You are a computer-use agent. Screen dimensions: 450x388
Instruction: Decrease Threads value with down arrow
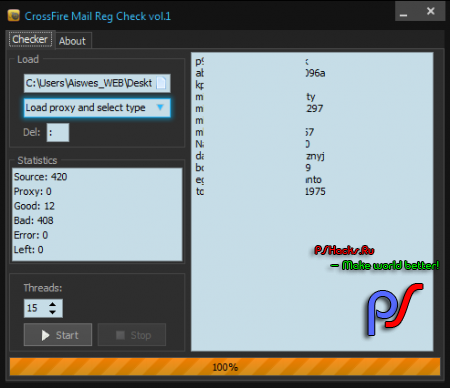(x=52, y=312)
